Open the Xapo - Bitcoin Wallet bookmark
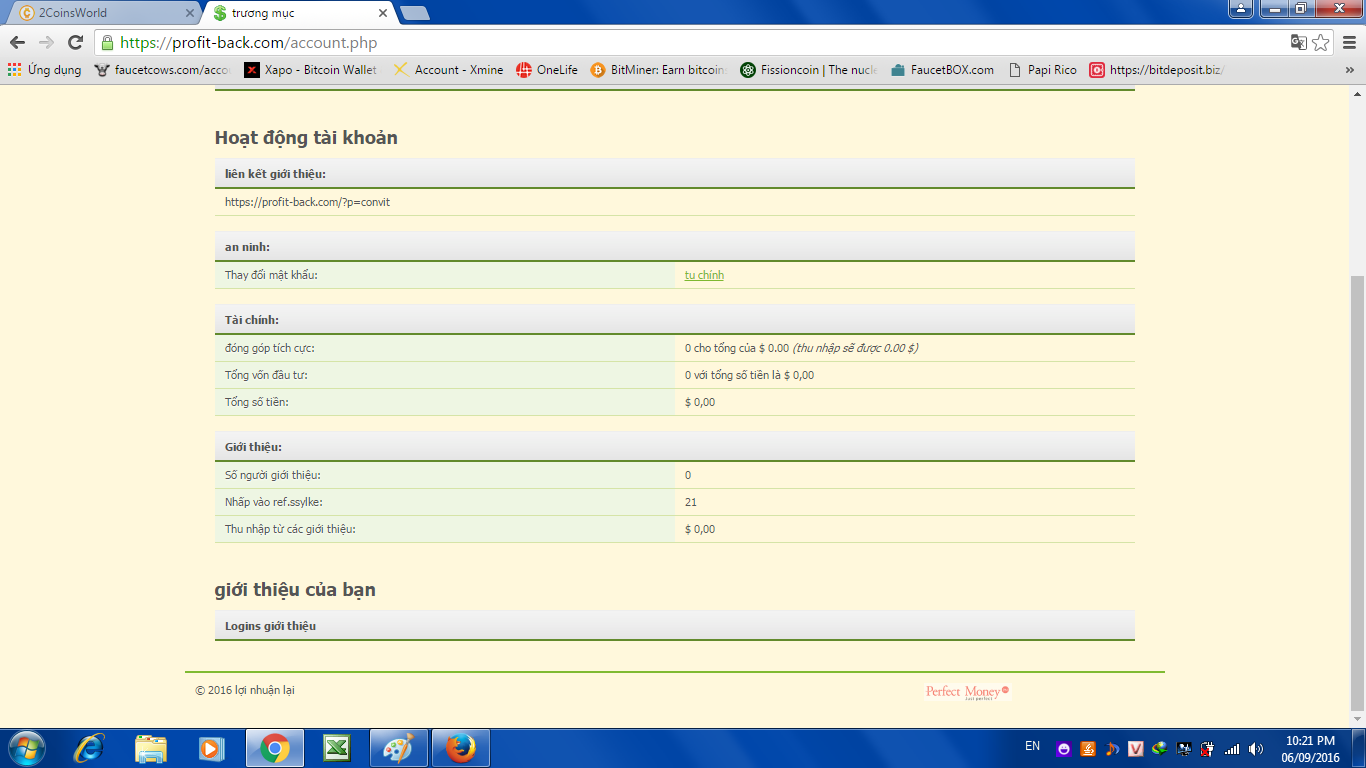This screenshot has width=1366, height=768. 313,70
